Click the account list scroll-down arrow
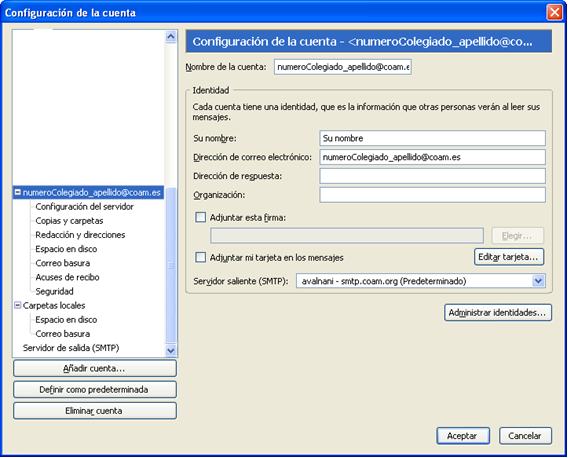 tap(171, 350)
